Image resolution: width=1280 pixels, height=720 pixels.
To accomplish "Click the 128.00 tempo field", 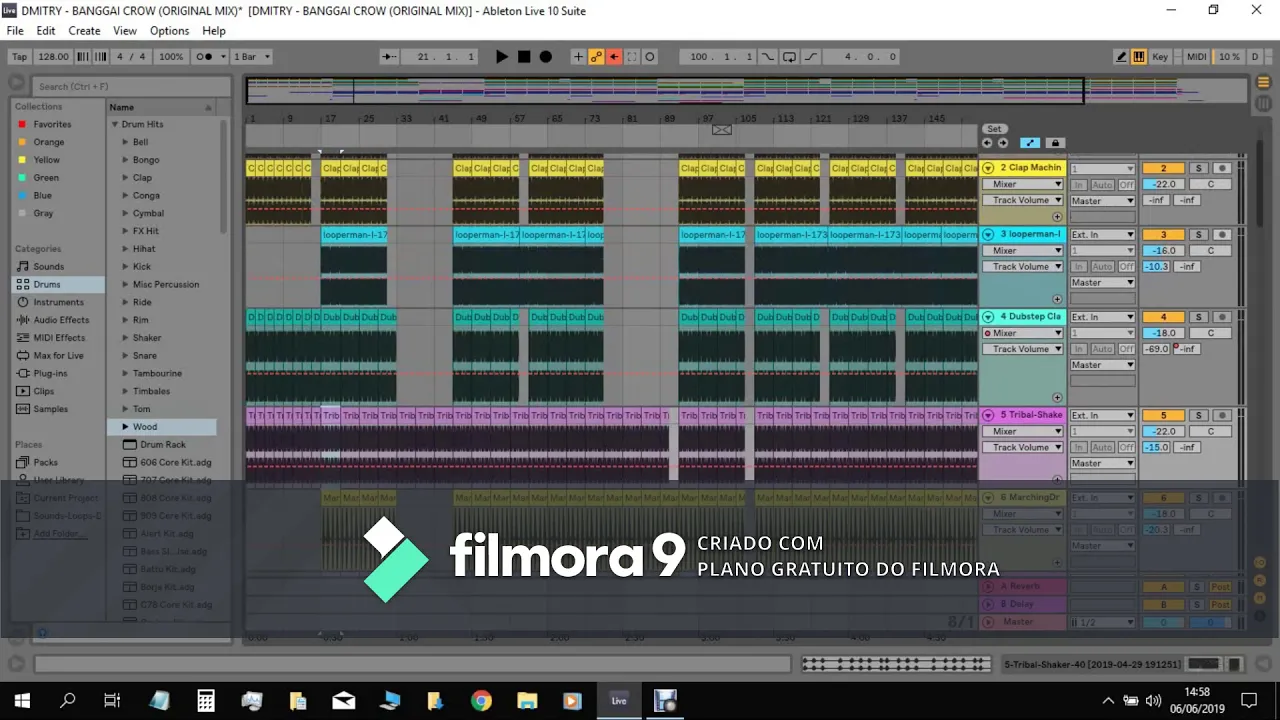I will (x=53, y=57).
